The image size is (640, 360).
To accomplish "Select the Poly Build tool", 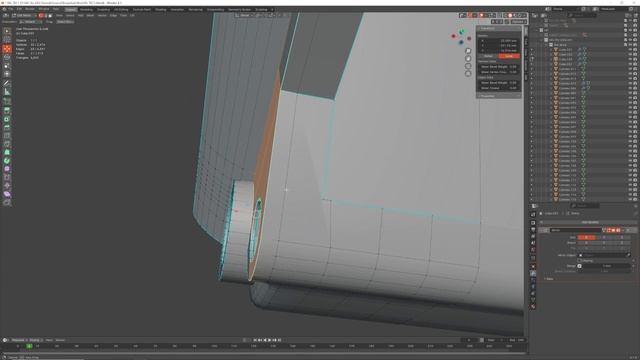I will [x=7, y=152].
